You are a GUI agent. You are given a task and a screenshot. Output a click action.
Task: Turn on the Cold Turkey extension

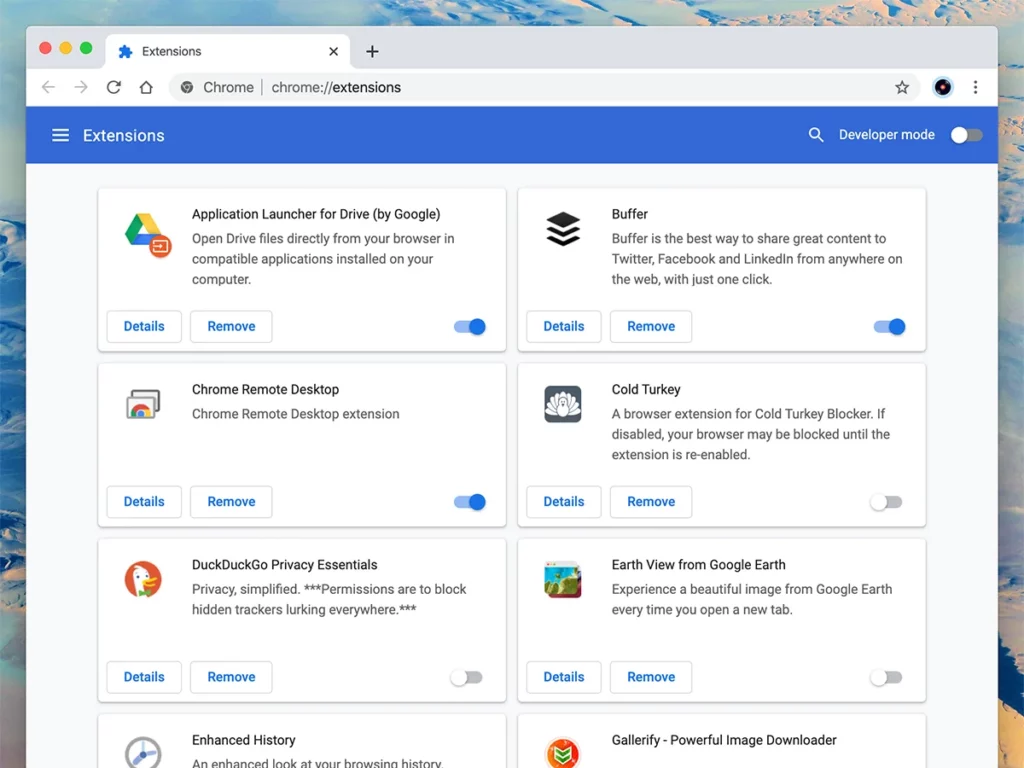(886, 502)
